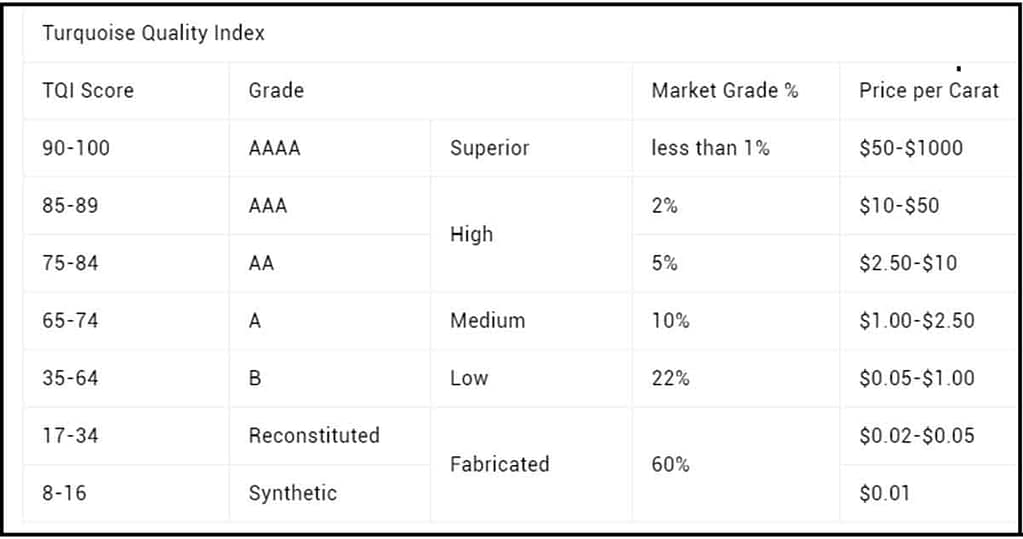Screen dimensions: 1023x539
Task: Select the Superior quality cell
Action: point(490,148)
